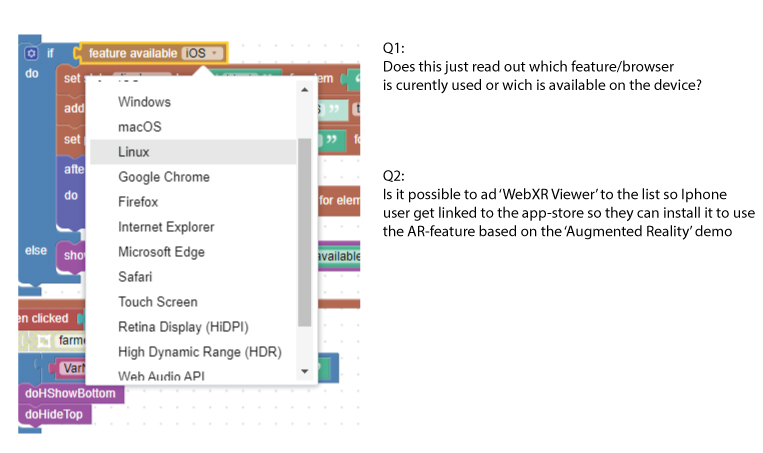Select Web Audio API entry
The height and width of the screenshot is (453, 763).
tap(193, 376)
